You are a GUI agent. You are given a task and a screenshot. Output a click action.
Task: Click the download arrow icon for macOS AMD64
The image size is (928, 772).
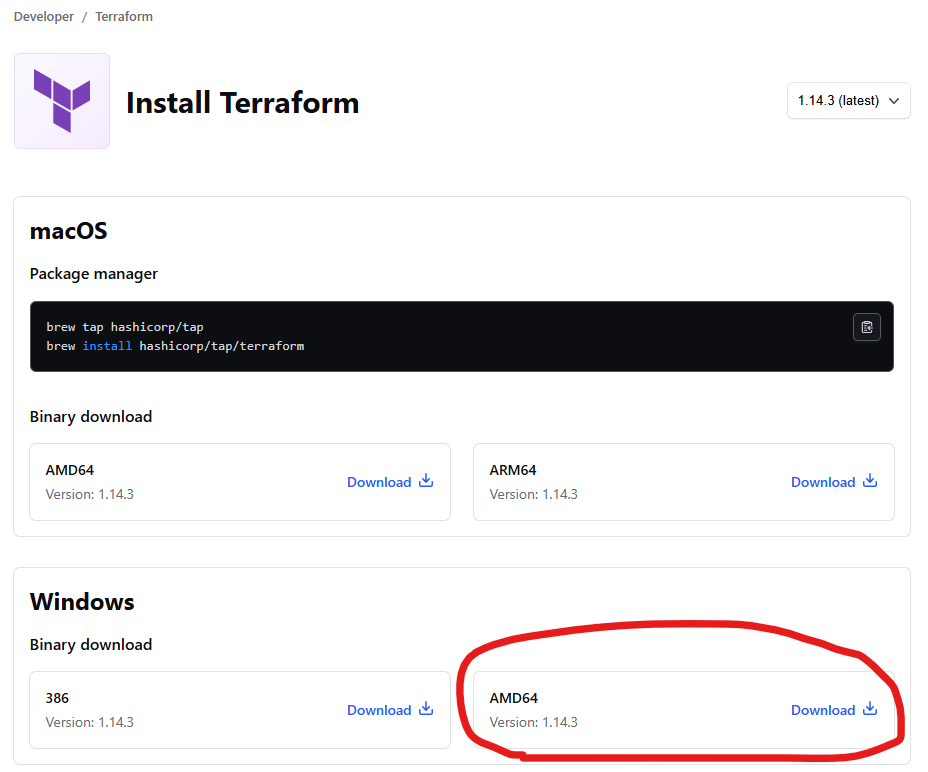click(x=426, y=480)
